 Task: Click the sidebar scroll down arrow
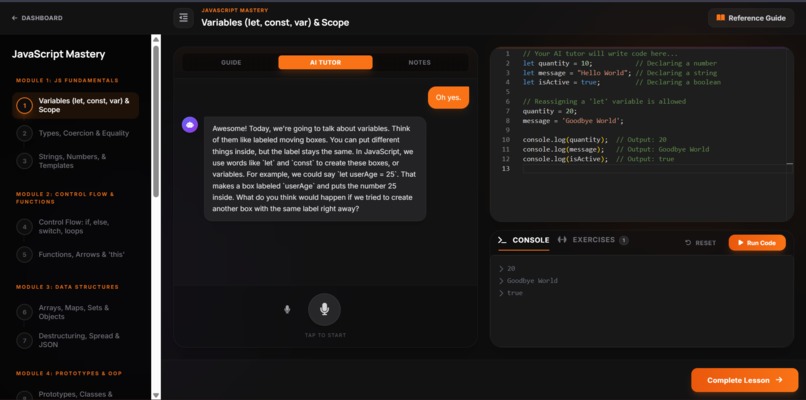click(156, 395)
